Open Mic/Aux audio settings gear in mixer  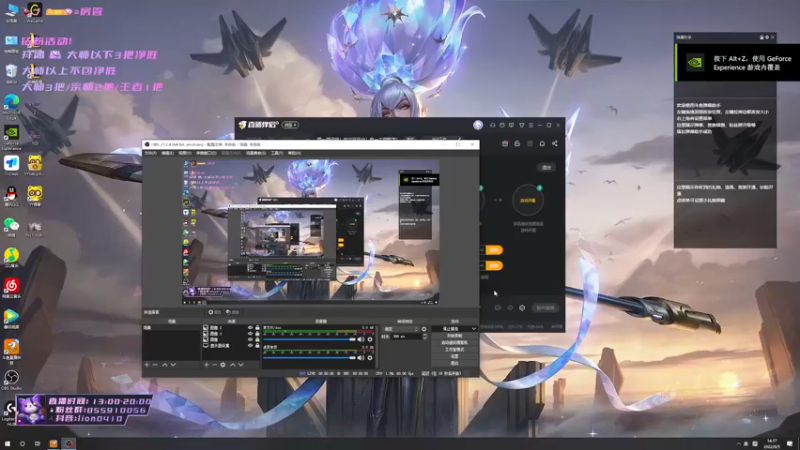[x=370, y=339]
